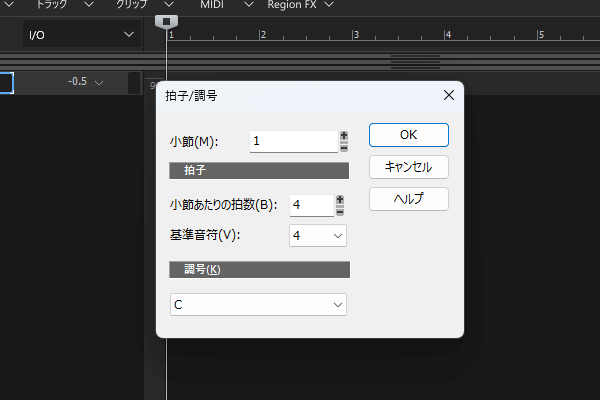Click the 小節あたりの拍数(B) input field
The image size is (600, 400).
310,205
